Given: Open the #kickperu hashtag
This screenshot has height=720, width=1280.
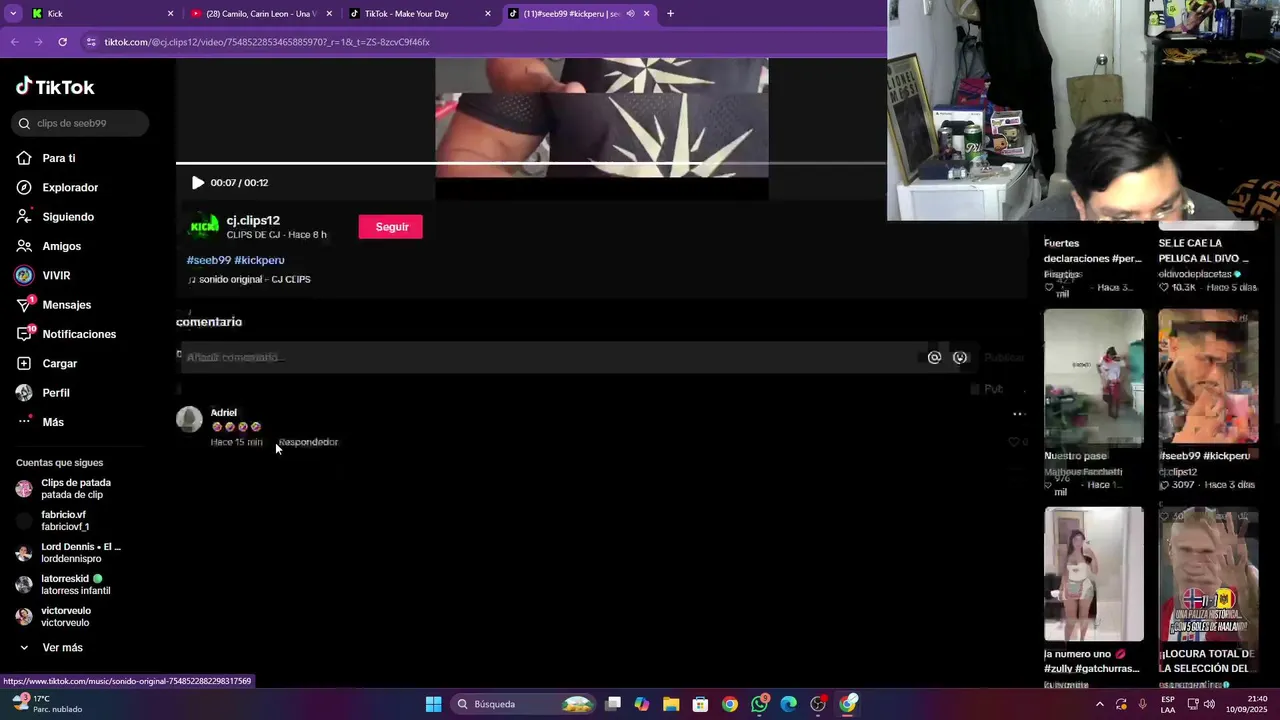Looking at the screenshot, I should (x=259, y=260).
